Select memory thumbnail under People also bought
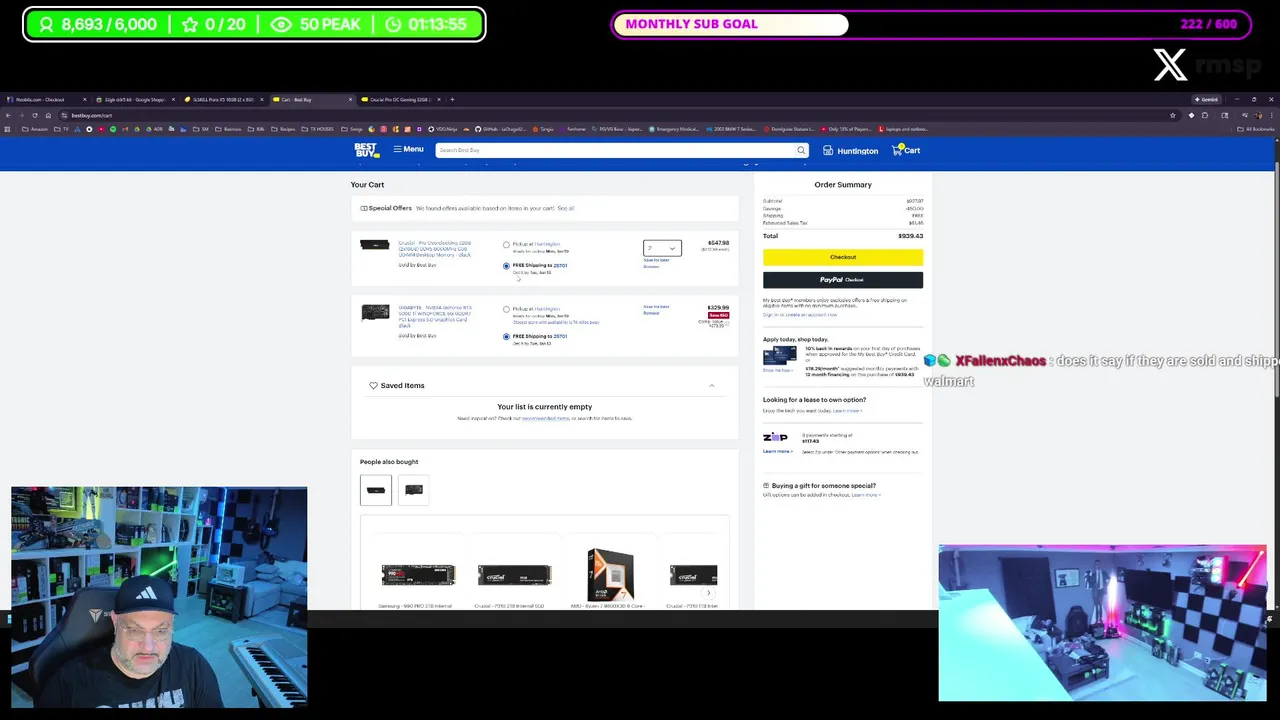 pyautogui.click(x=376, y=490)
